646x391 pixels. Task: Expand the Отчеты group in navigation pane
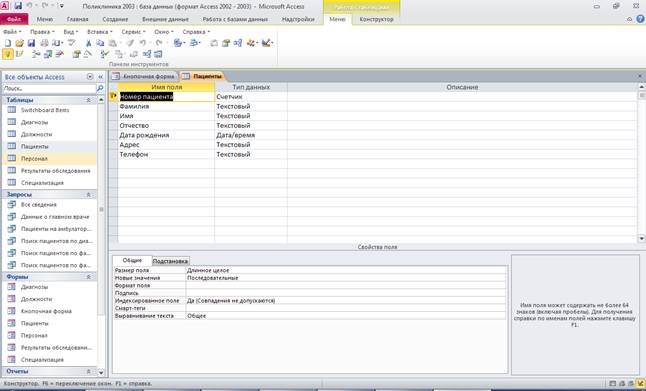(x=88, y=371)
